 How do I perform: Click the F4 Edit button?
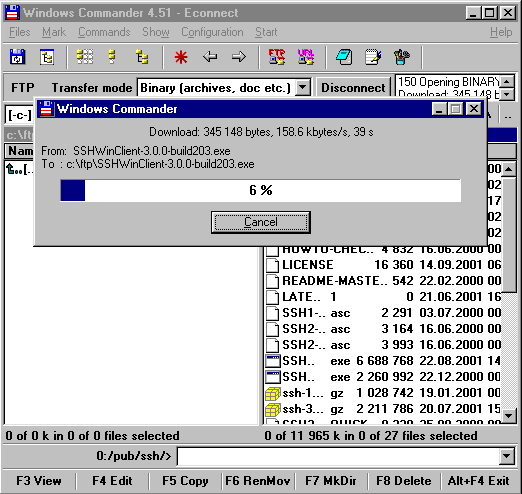pos(112,481)
